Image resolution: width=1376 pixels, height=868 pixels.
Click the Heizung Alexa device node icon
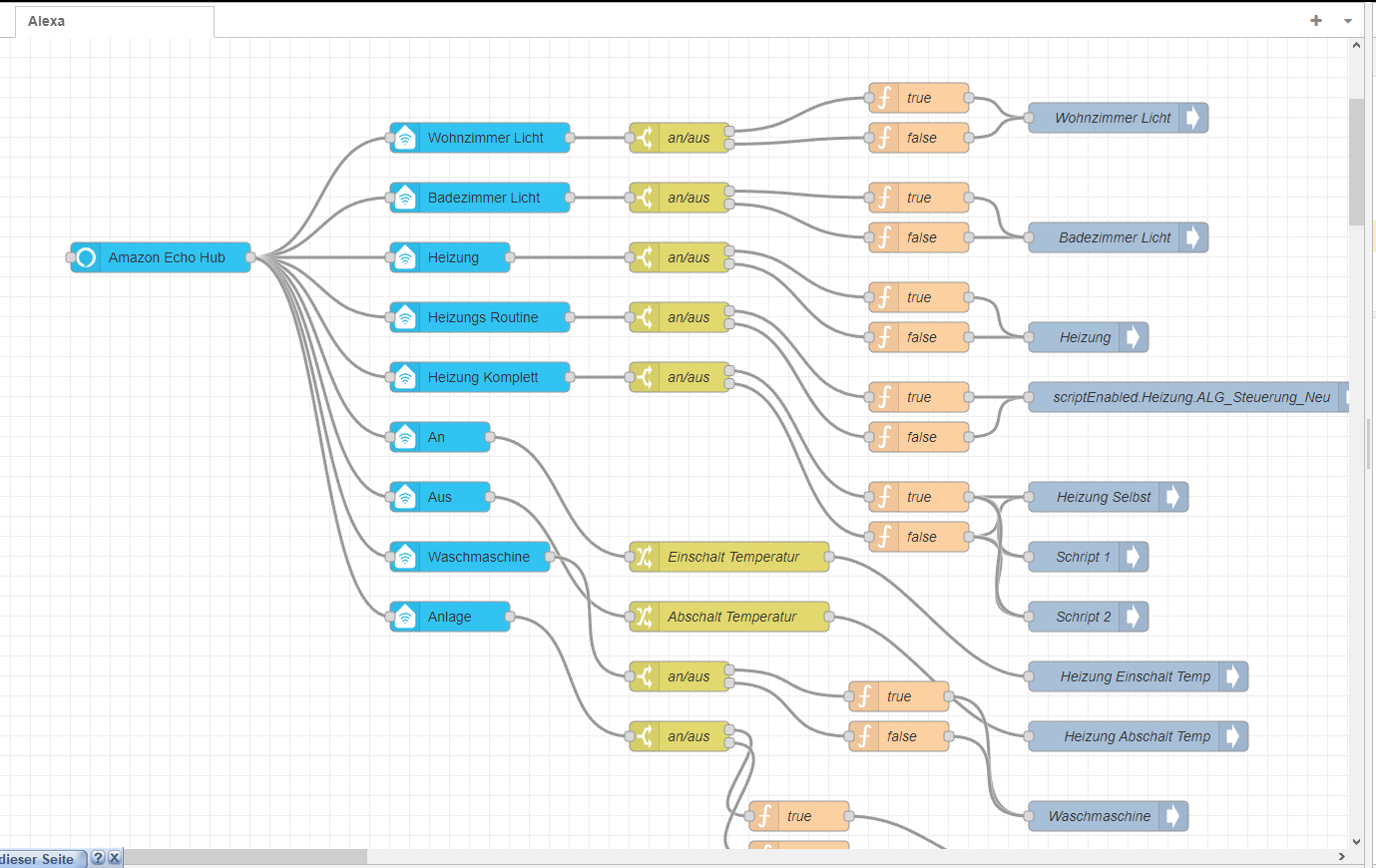405,257
